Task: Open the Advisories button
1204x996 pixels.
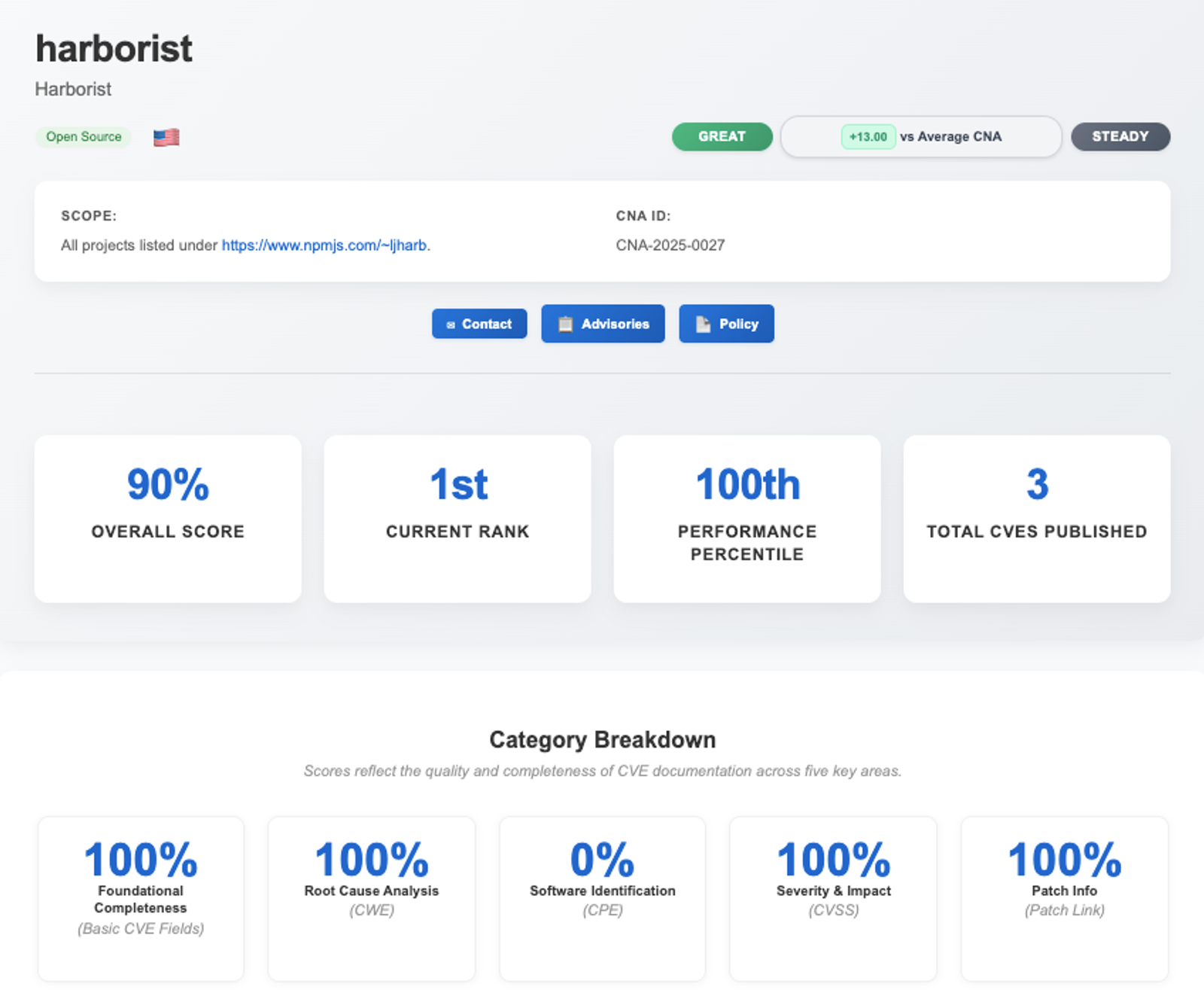Action: coord(603,324)
